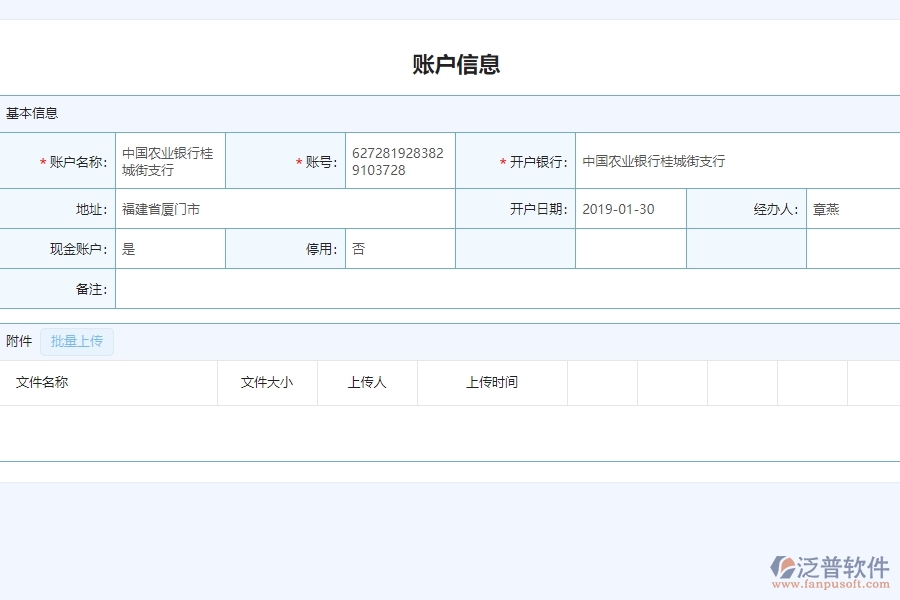
Task: Click the 附件 section label
Action: pyautogui.click(x=17, y=341)
